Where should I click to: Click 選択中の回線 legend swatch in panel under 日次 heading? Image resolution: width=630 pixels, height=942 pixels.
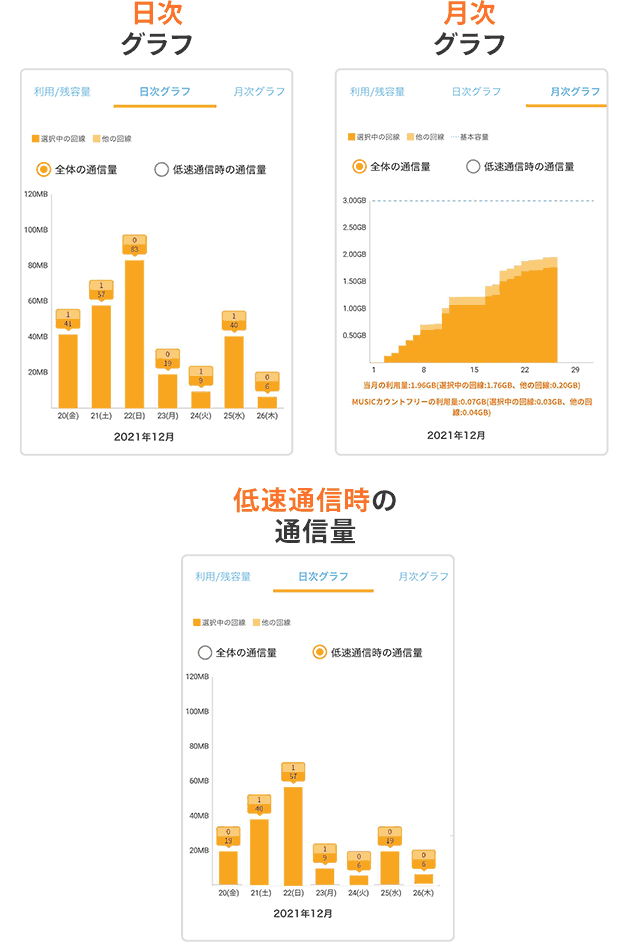coord(35,139)
